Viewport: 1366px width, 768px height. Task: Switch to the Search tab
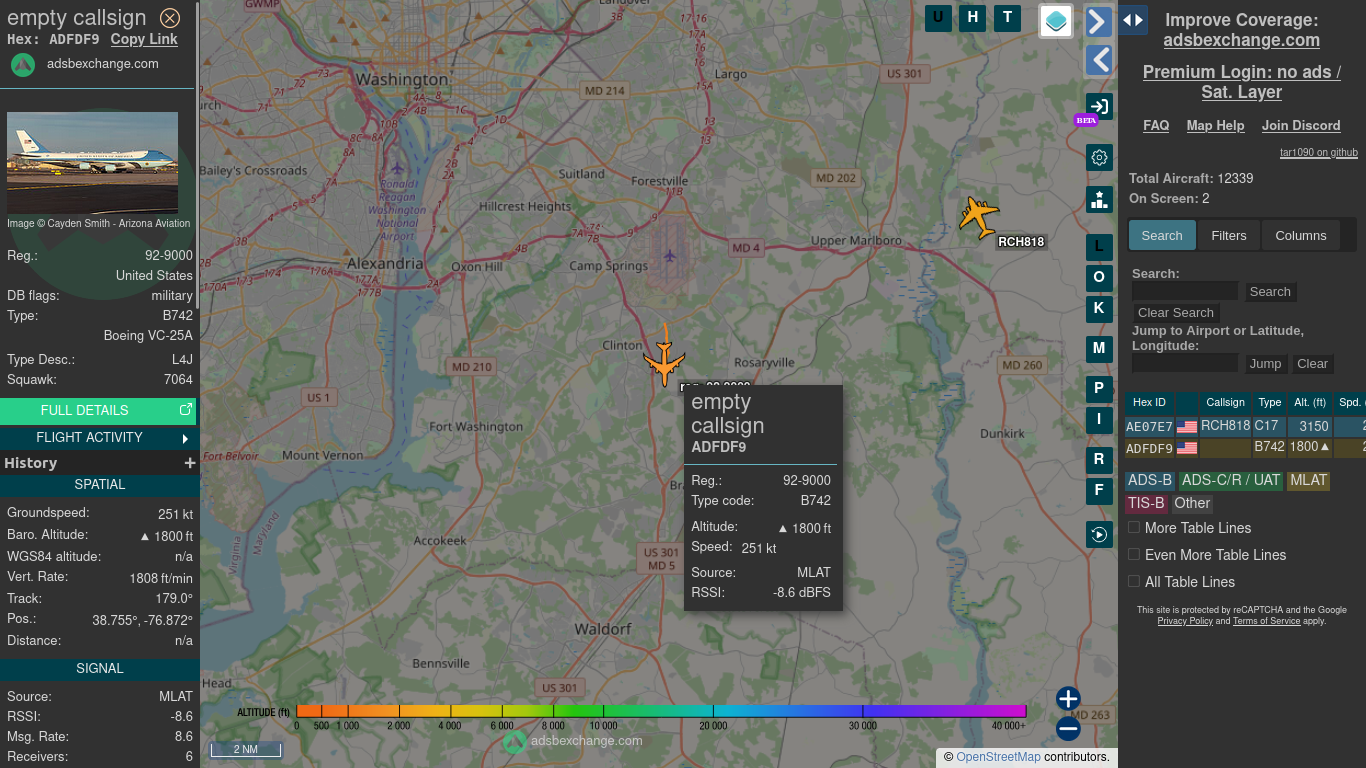[1162, 235]
